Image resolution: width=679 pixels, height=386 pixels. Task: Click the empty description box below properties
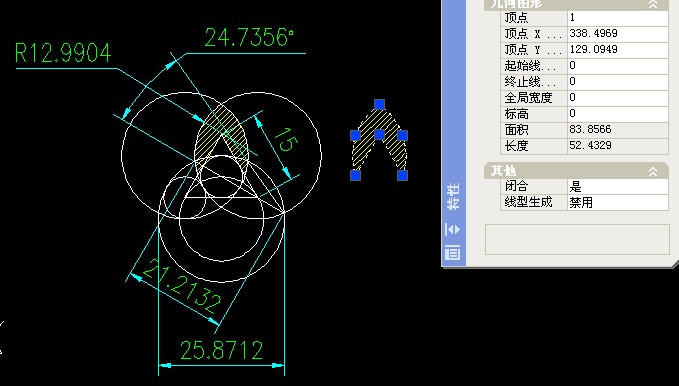click(577, 240)
